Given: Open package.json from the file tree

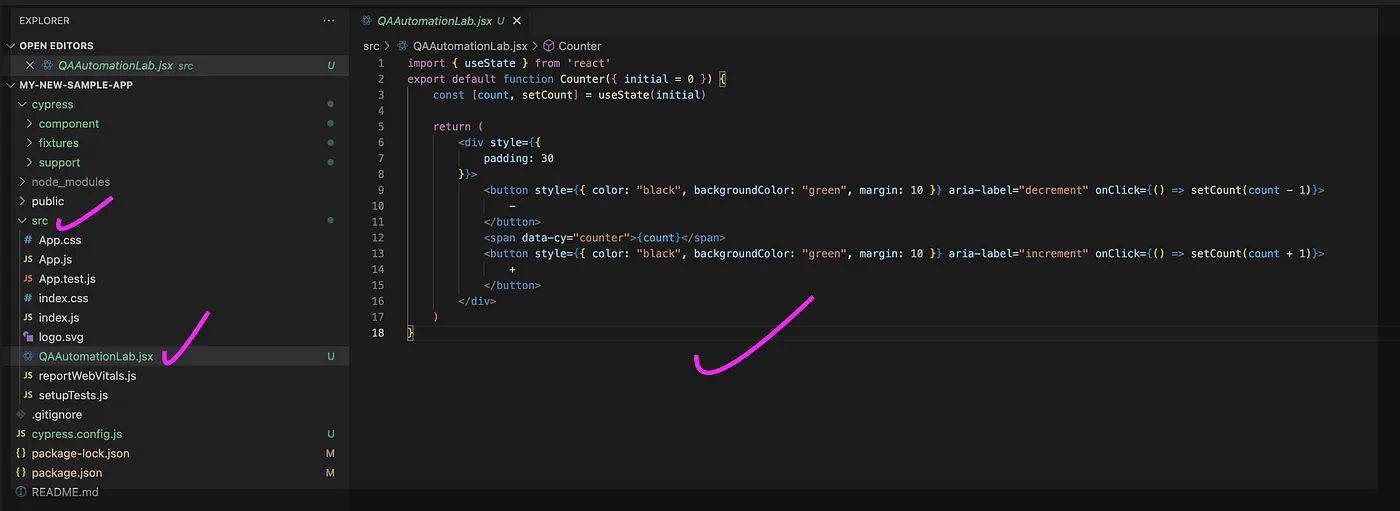Looking at the screenshot, I should [x=67, y=473].
